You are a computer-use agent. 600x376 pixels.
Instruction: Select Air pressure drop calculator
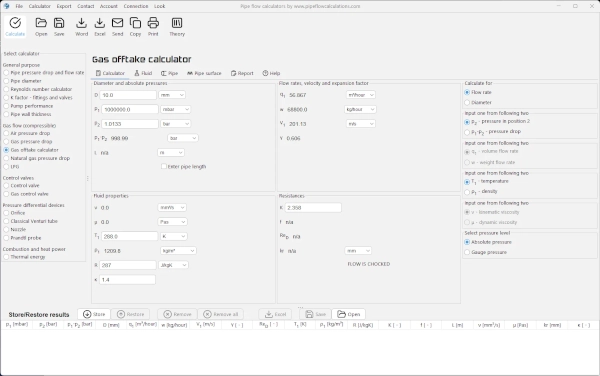click(27, 133)
